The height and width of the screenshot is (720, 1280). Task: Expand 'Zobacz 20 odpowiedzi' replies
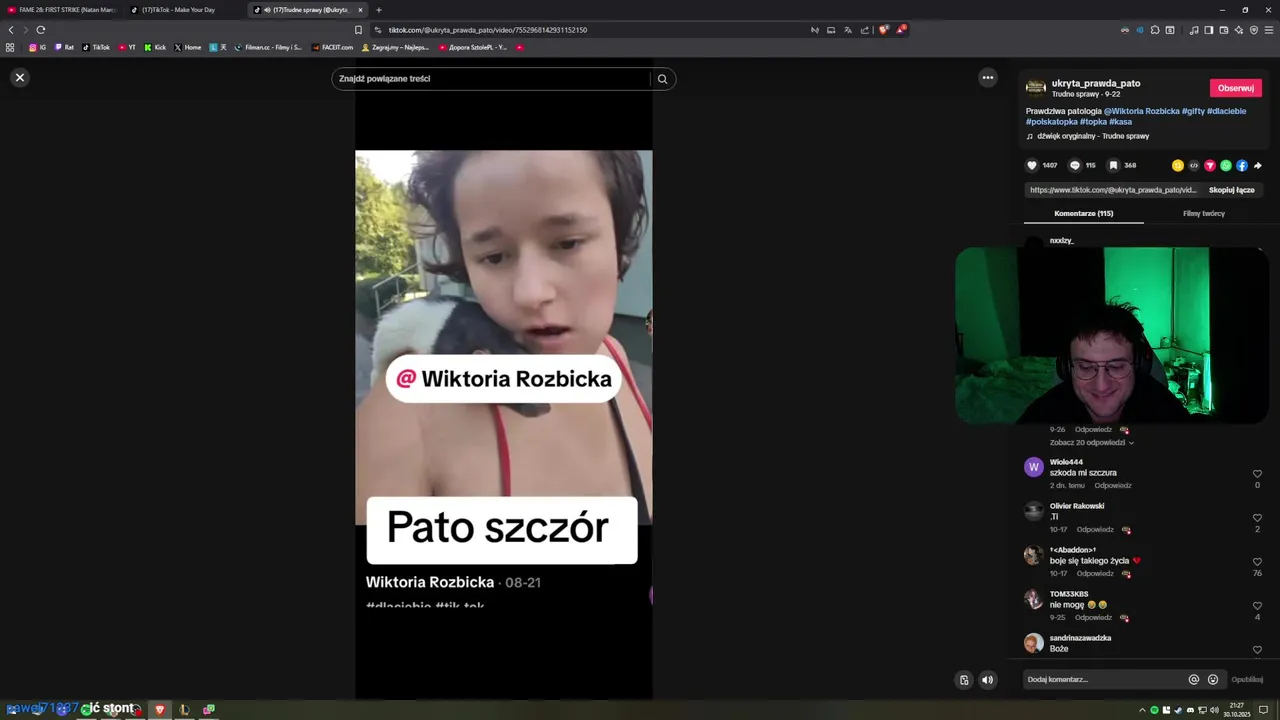click(x=1091, y=442)
